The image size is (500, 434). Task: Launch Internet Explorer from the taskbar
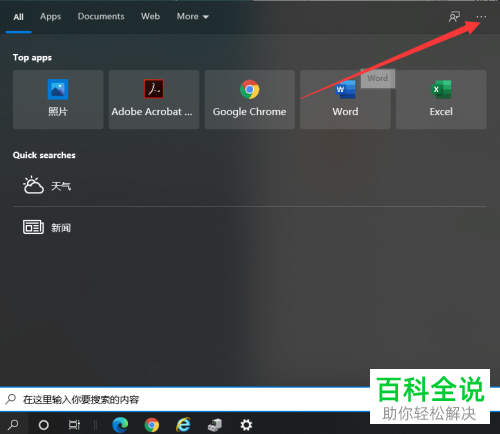click(x=183, y=425)
